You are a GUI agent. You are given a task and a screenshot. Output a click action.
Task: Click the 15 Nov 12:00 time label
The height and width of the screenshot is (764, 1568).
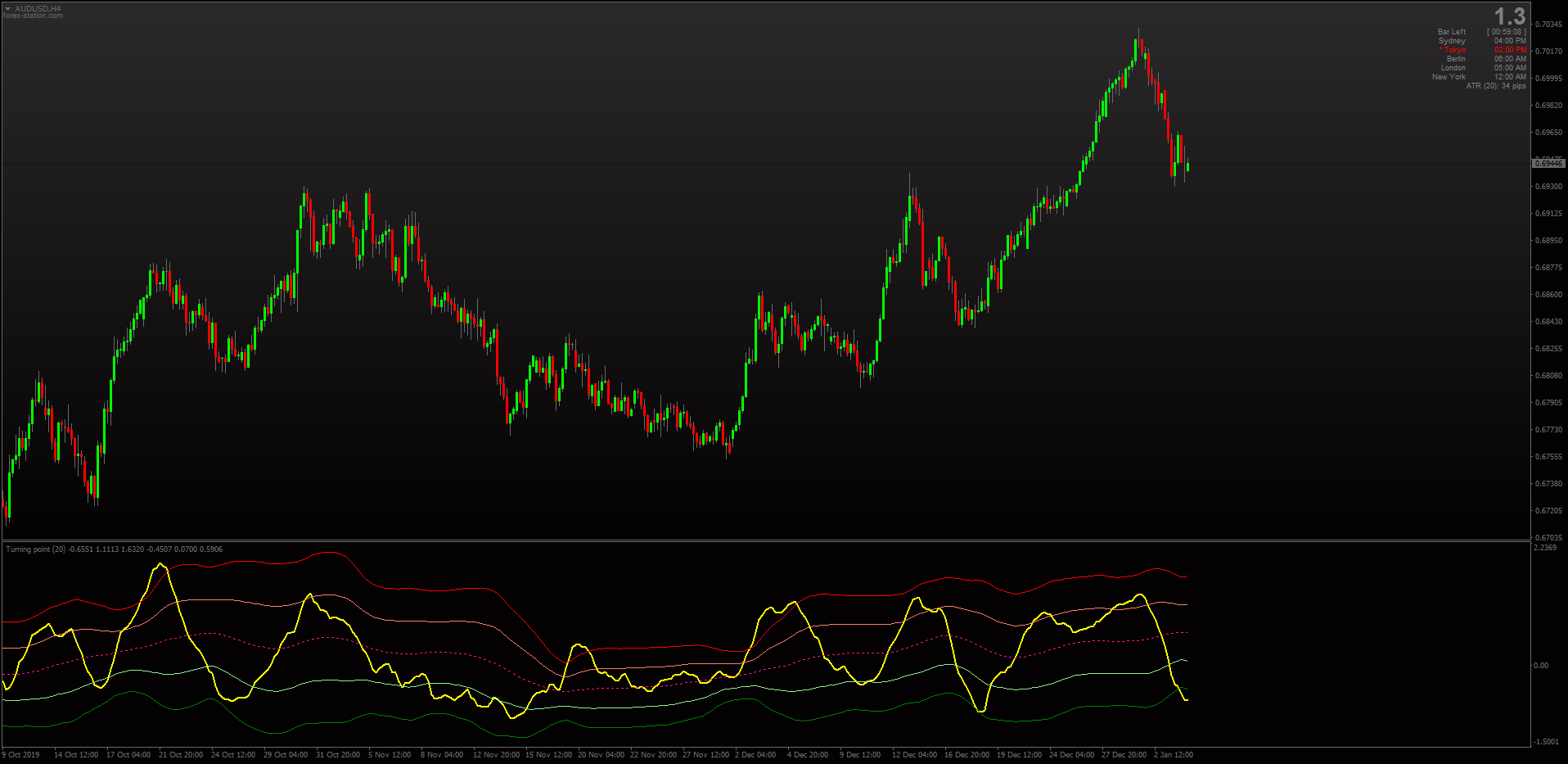point(548,755)
